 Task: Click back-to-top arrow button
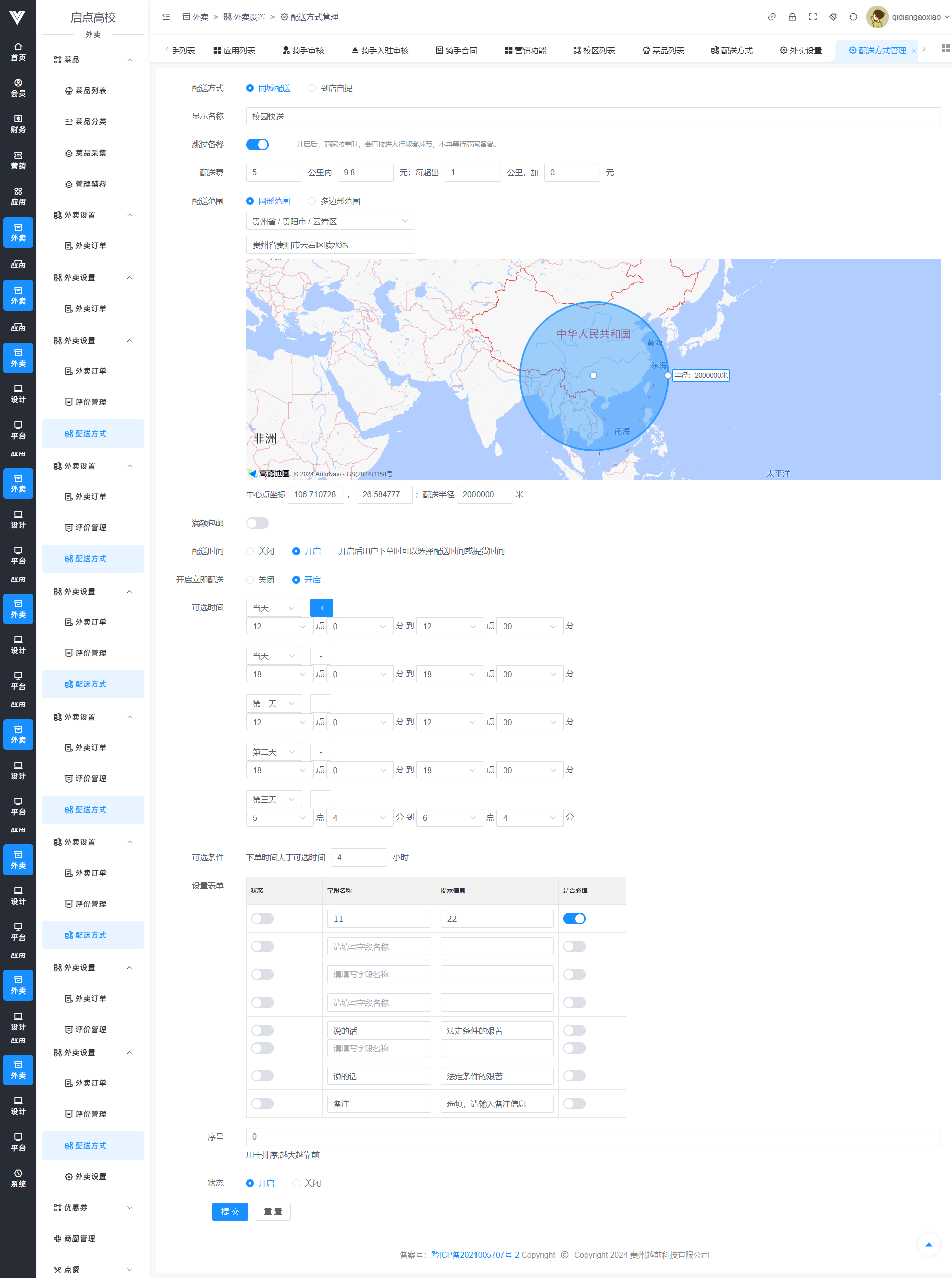tap(928, 1244)
